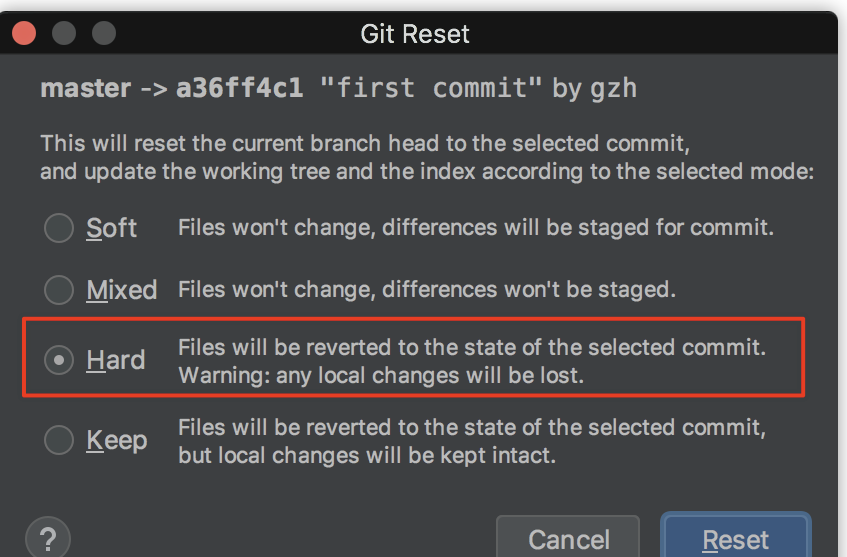This screenshot has height=557, width=847.
Task: Click the "Soft" option label
Action: click(111, 228)
